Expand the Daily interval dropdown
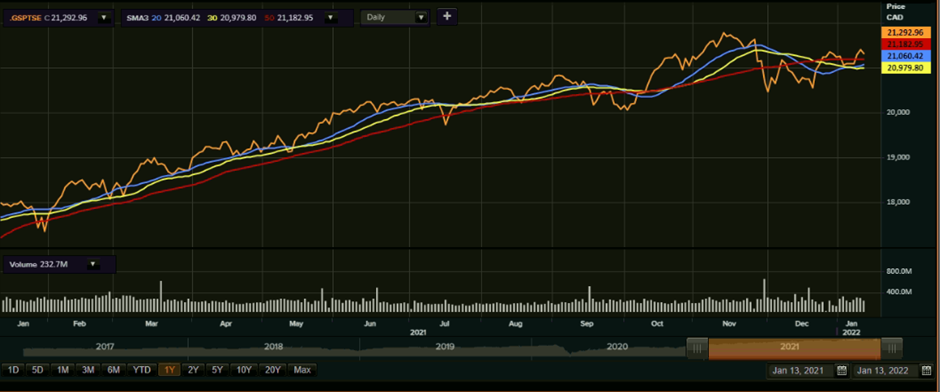This screenshot has width=940, height=392. tap(421, 18)
